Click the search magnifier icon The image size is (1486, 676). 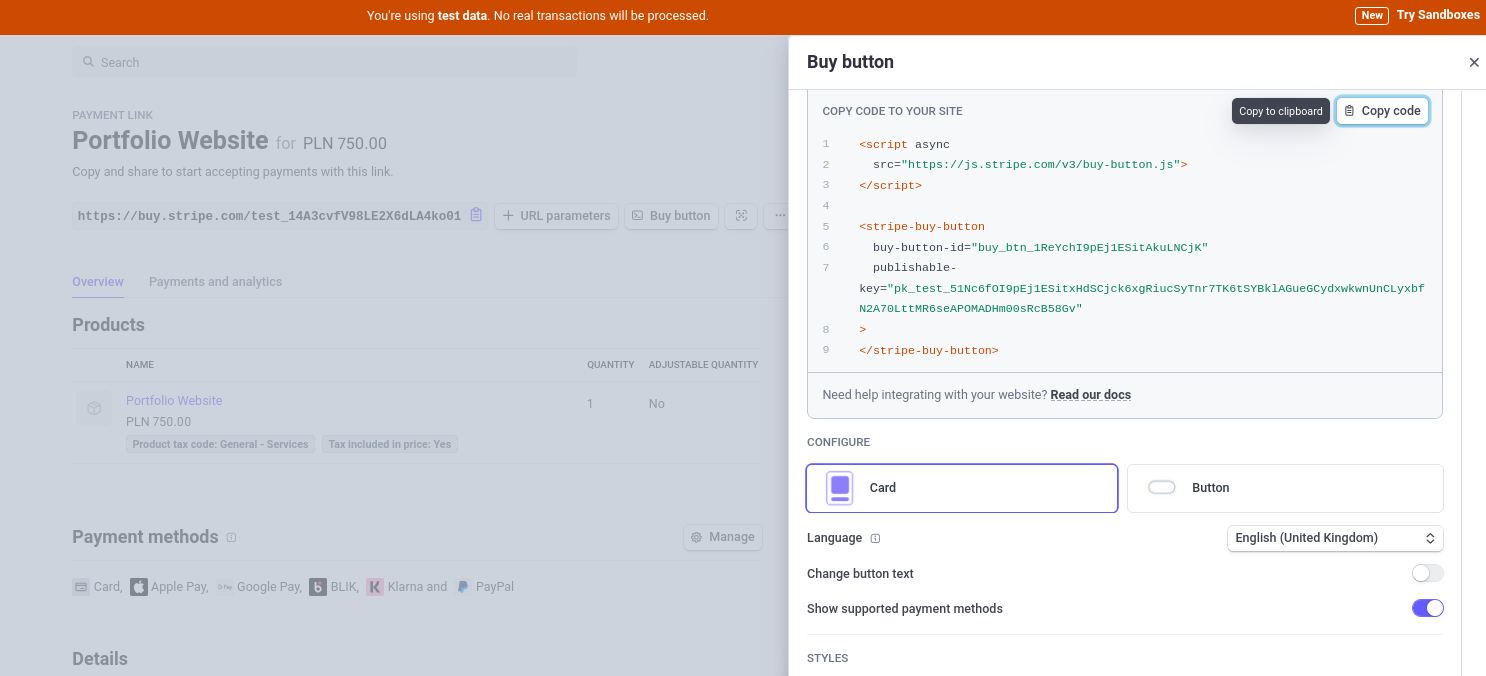pos(88,62)
